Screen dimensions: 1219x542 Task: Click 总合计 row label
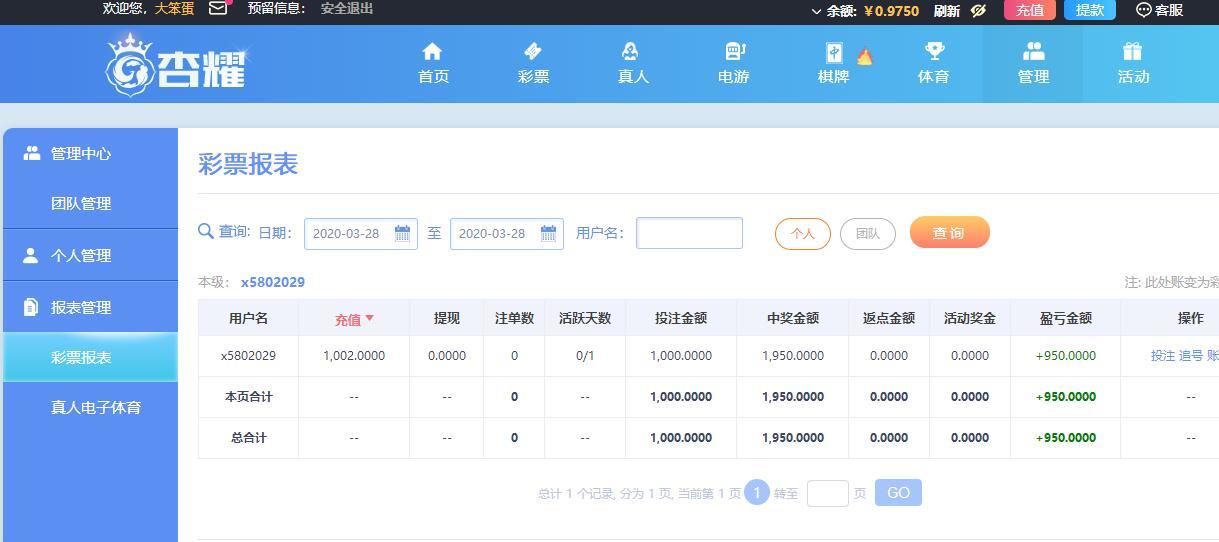point(248,438)
